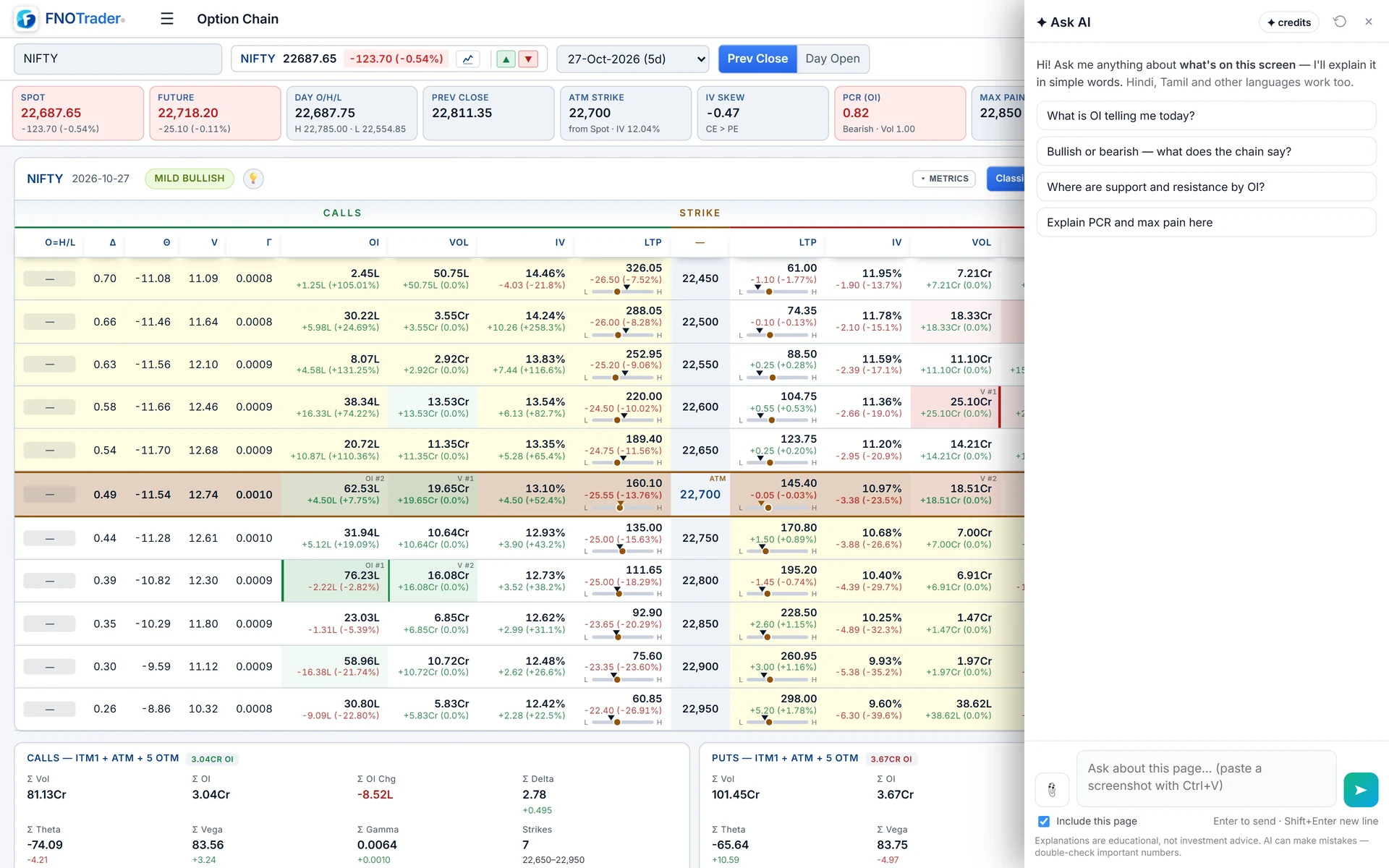Click the MILD BULLISH badge

point(190,179)
